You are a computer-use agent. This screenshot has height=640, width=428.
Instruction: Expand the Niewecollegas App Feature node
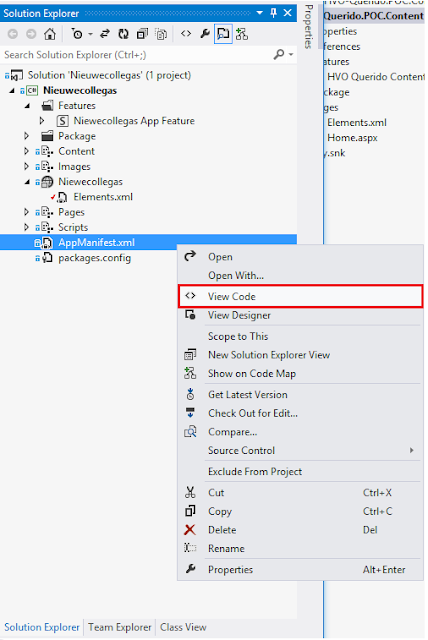click(x=42, y=121)
